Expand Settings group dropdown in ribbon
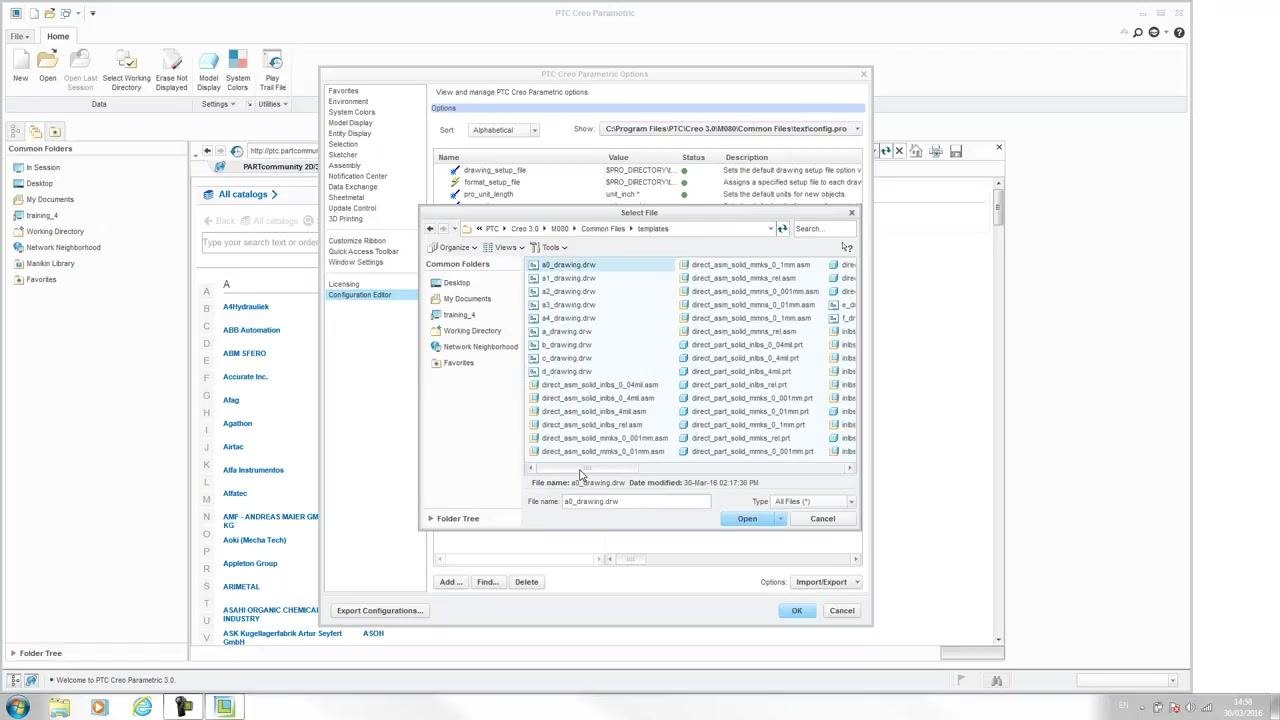Screen dimensions: 1280x720 click(x=218, y=104)
